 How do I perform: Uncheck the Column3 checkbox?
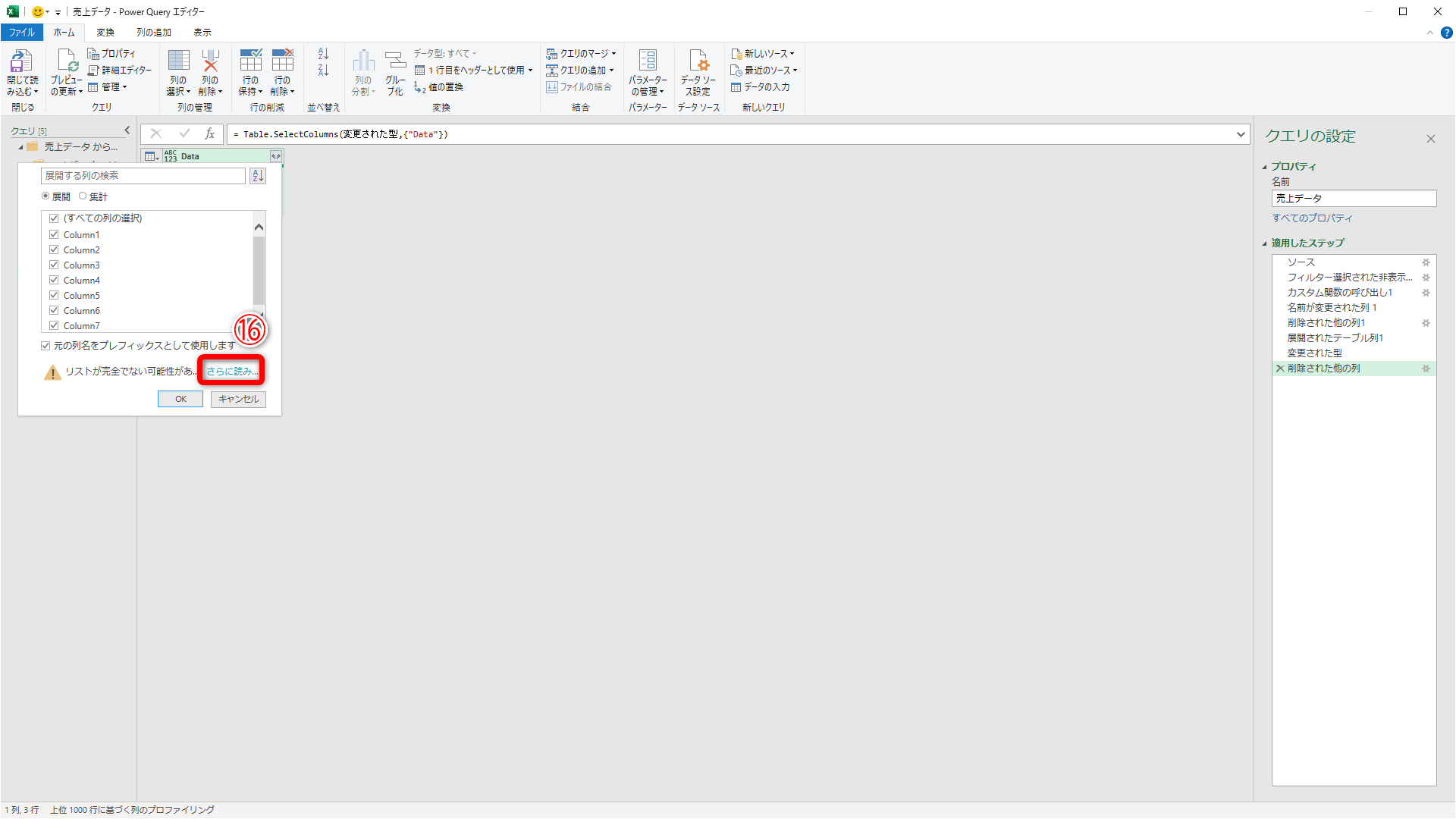coord(54,265)
